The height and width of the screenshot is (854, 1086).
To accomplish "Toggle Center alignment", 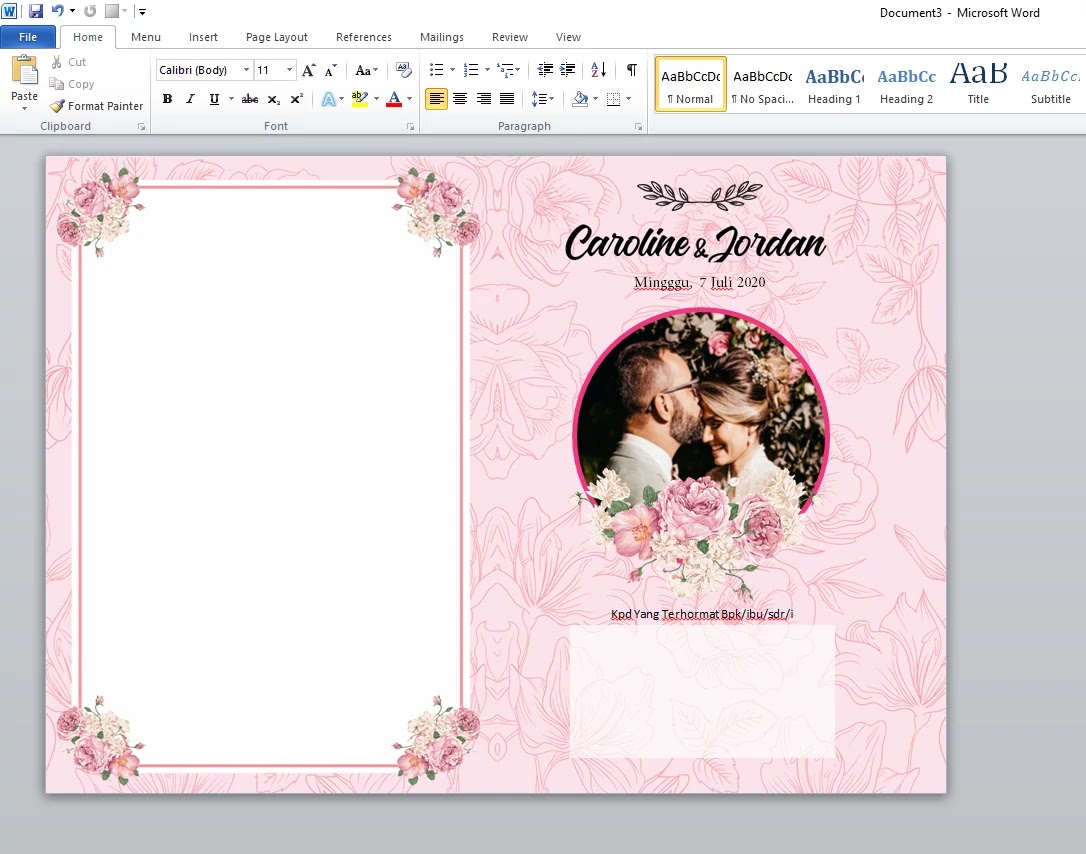I will (460, 99).
